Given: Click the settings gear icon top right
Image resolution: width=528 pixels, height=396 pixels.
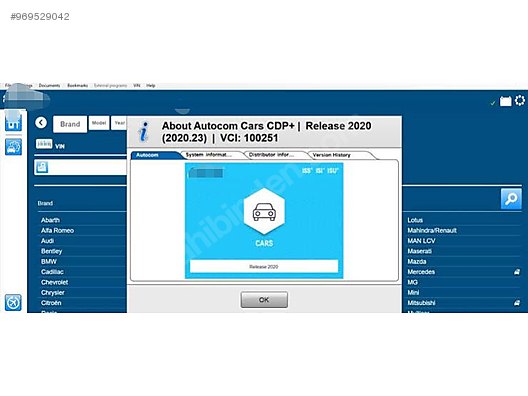Looking at the screenshot, I should click(520, 100).
